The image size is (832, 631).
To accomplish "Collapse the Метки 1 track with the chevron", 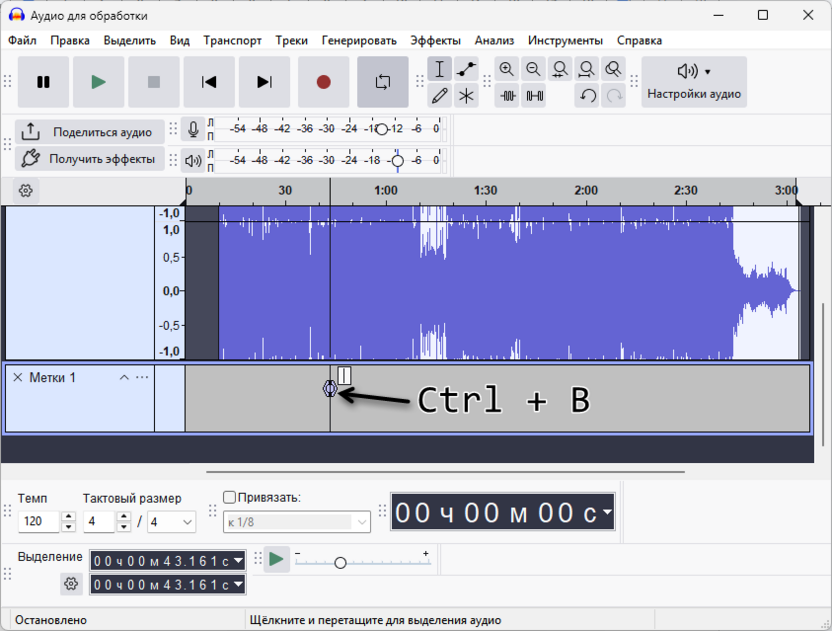I will [124, 377].
